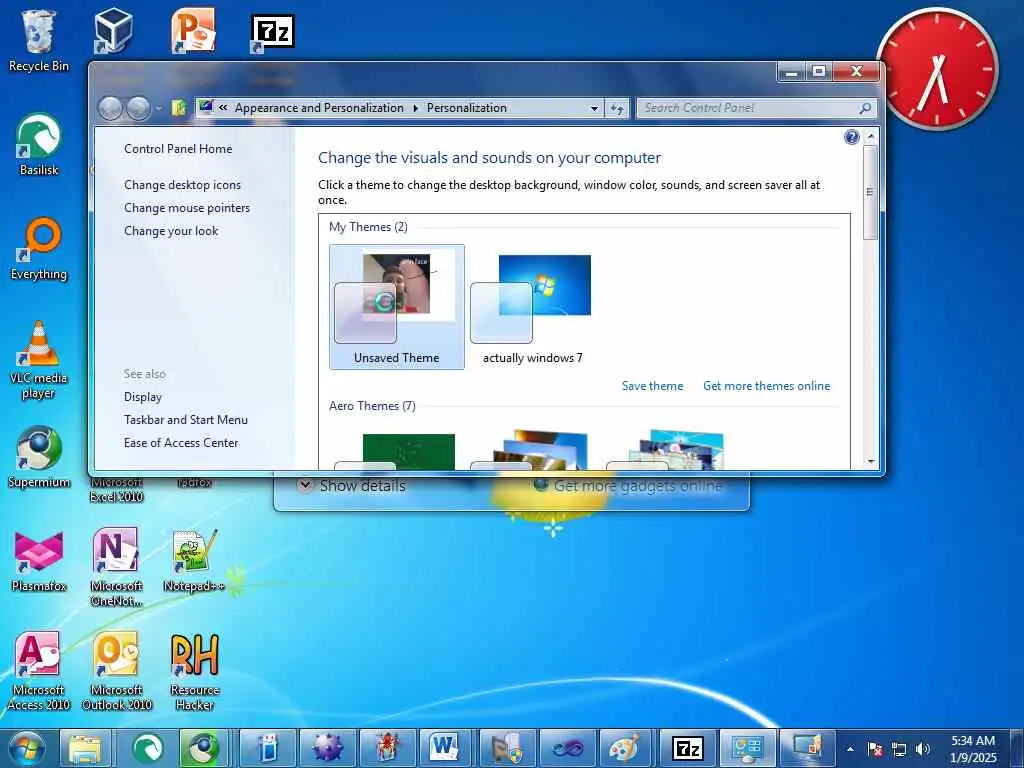The height and width of the screenshot is (768, 1024).
Task: Open Notepad++ desktop shortcut
Action: tap(193, 561)
